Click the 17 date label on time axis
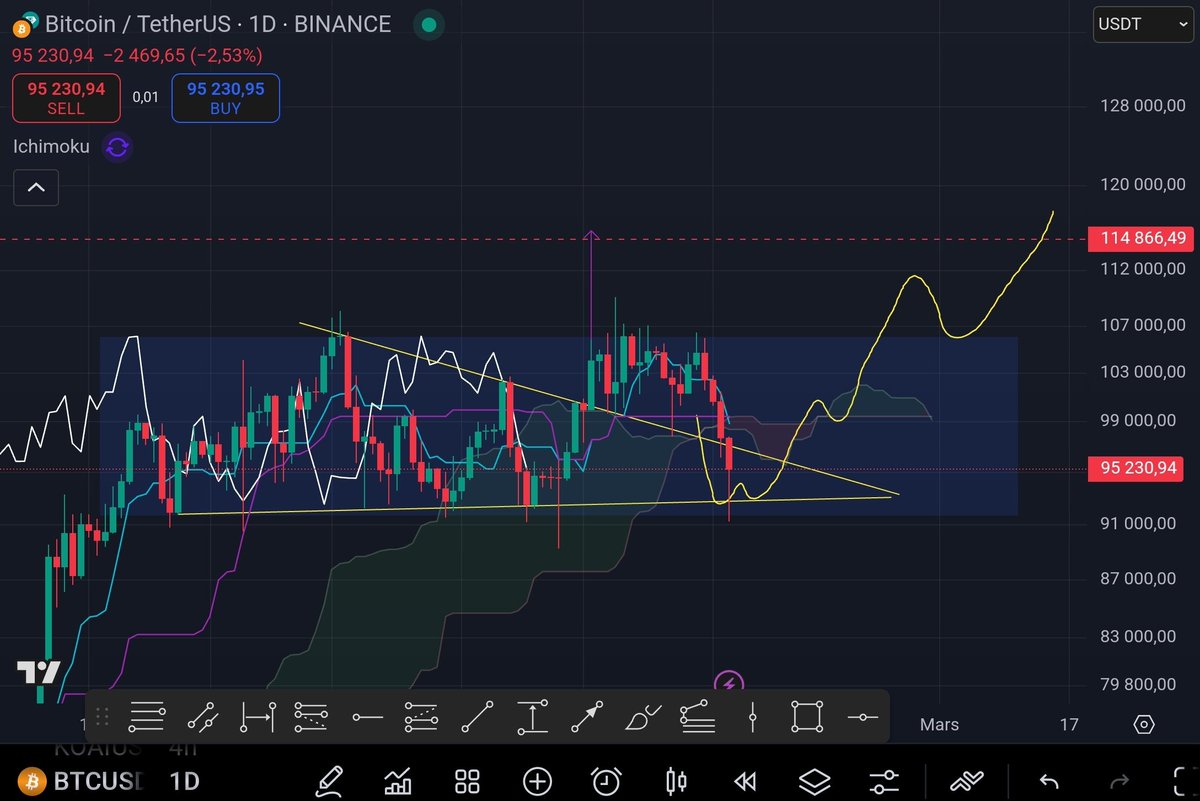The image size is (1200, 801). (x=1069, y=724)
